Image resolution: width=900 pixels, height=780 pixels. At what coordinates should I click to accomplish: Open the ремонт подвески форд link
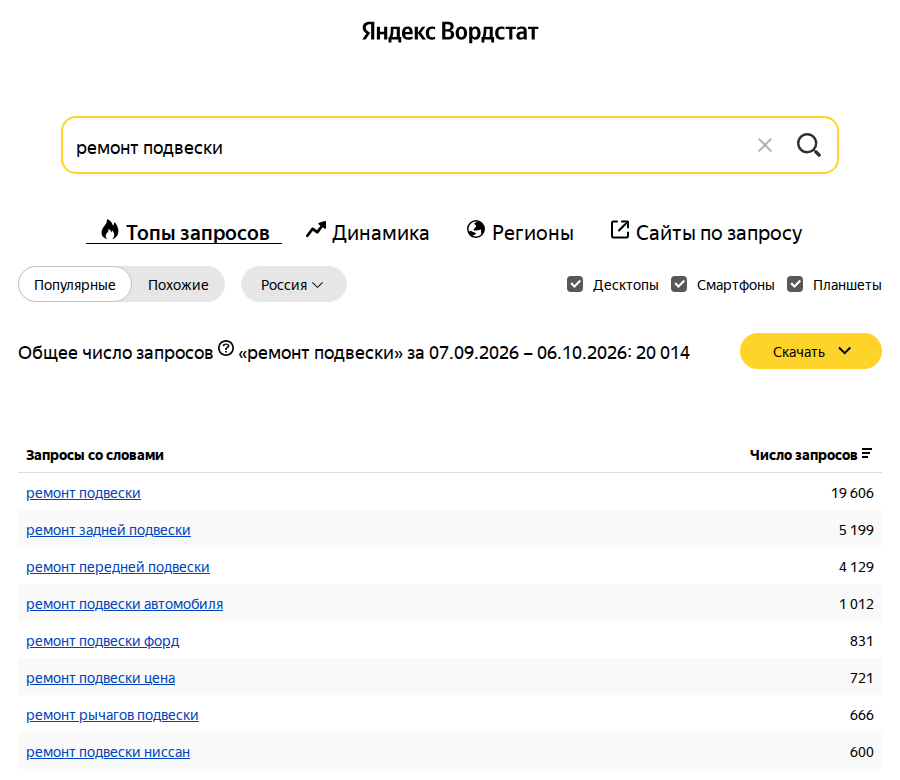click(103, 641)
